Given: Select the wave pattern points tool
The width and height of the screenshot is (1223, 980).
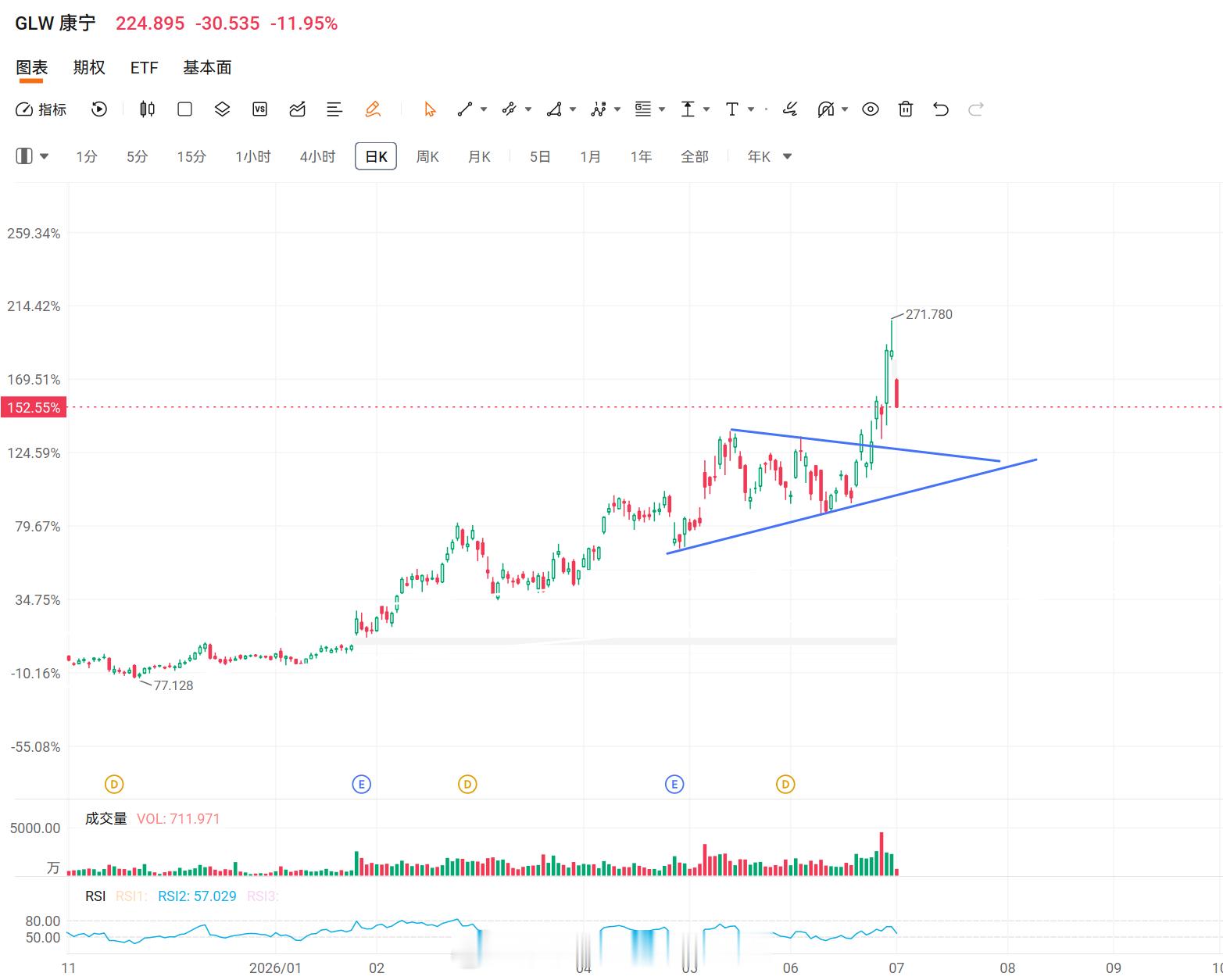Looking at the screenshot, I should [x=599, y=109].
